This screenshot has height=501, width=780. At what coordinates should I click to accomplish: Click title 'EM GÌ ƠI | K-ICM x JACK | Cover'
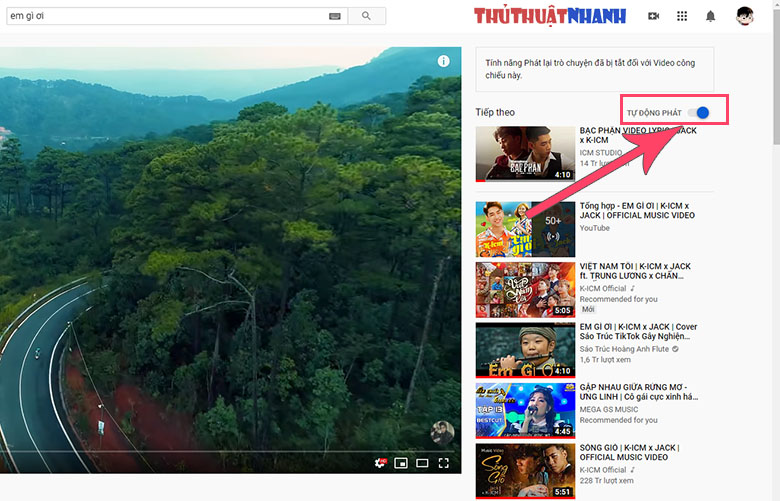tap(638, 331)
